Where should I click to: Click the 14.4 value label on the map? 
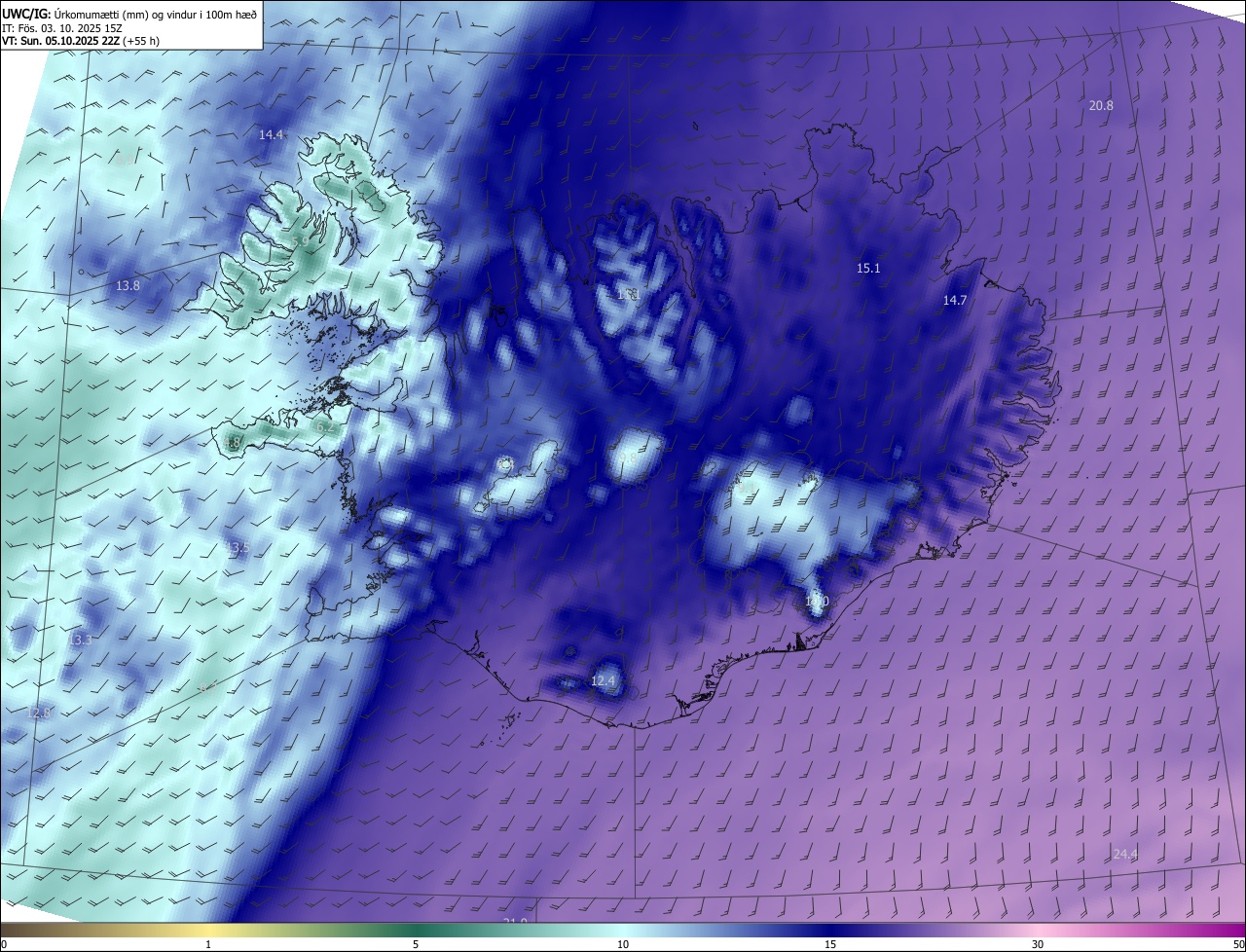[271, 134]
